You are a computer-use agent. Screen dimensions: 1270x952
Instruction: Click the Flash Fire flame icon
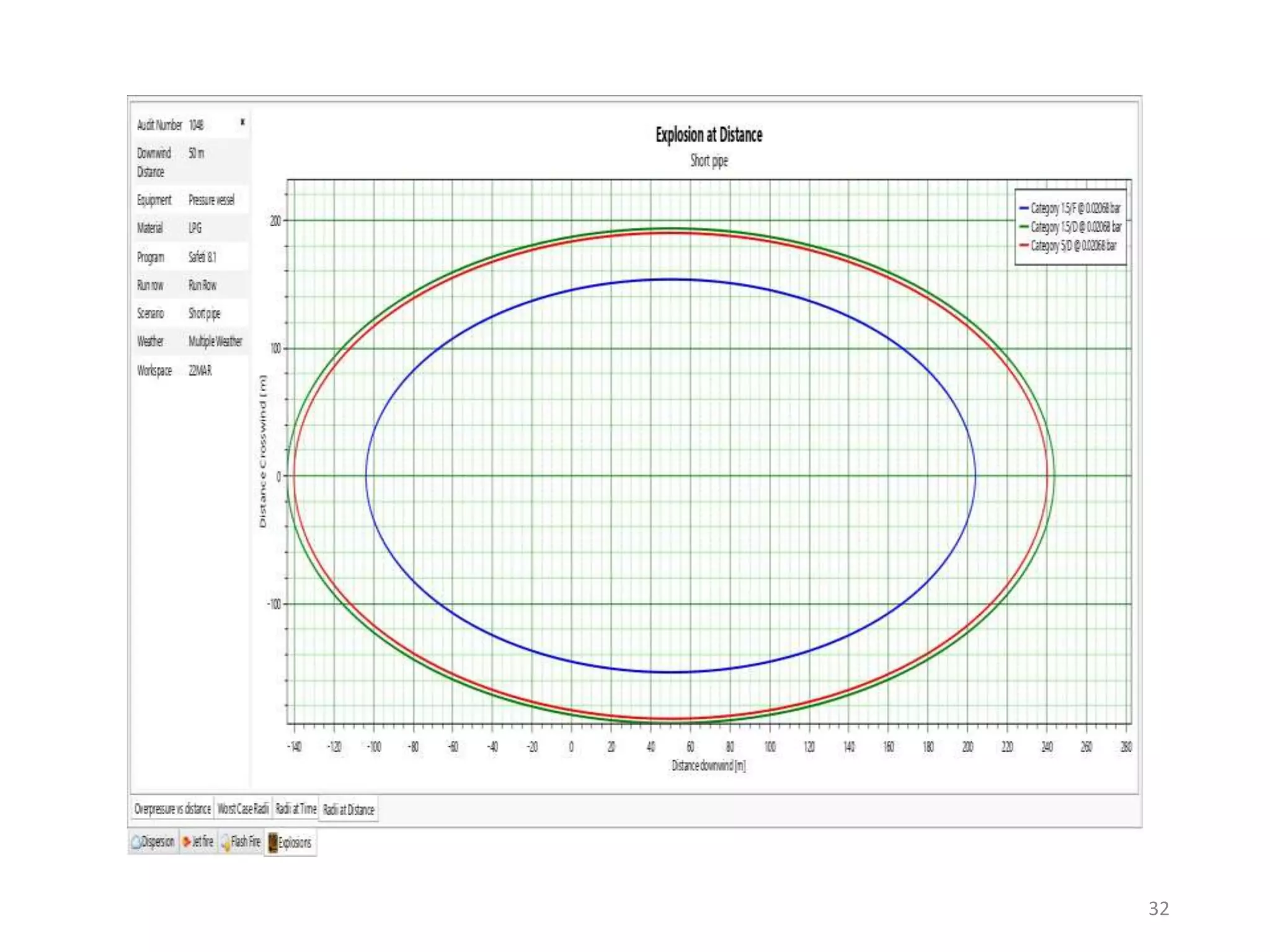[225, 842]
